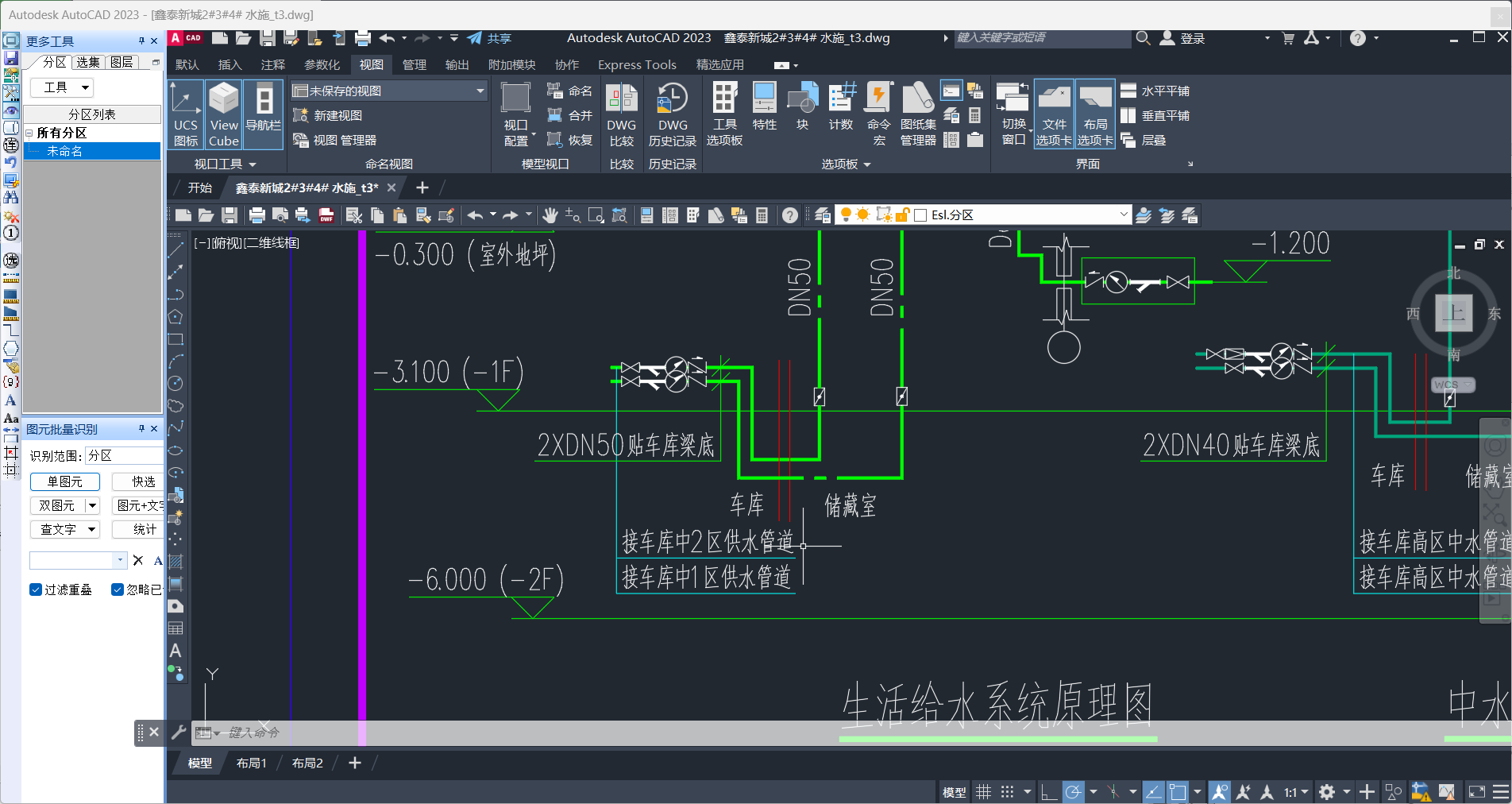Click the clean screen icon in status bar

(x=1476, y=792)
